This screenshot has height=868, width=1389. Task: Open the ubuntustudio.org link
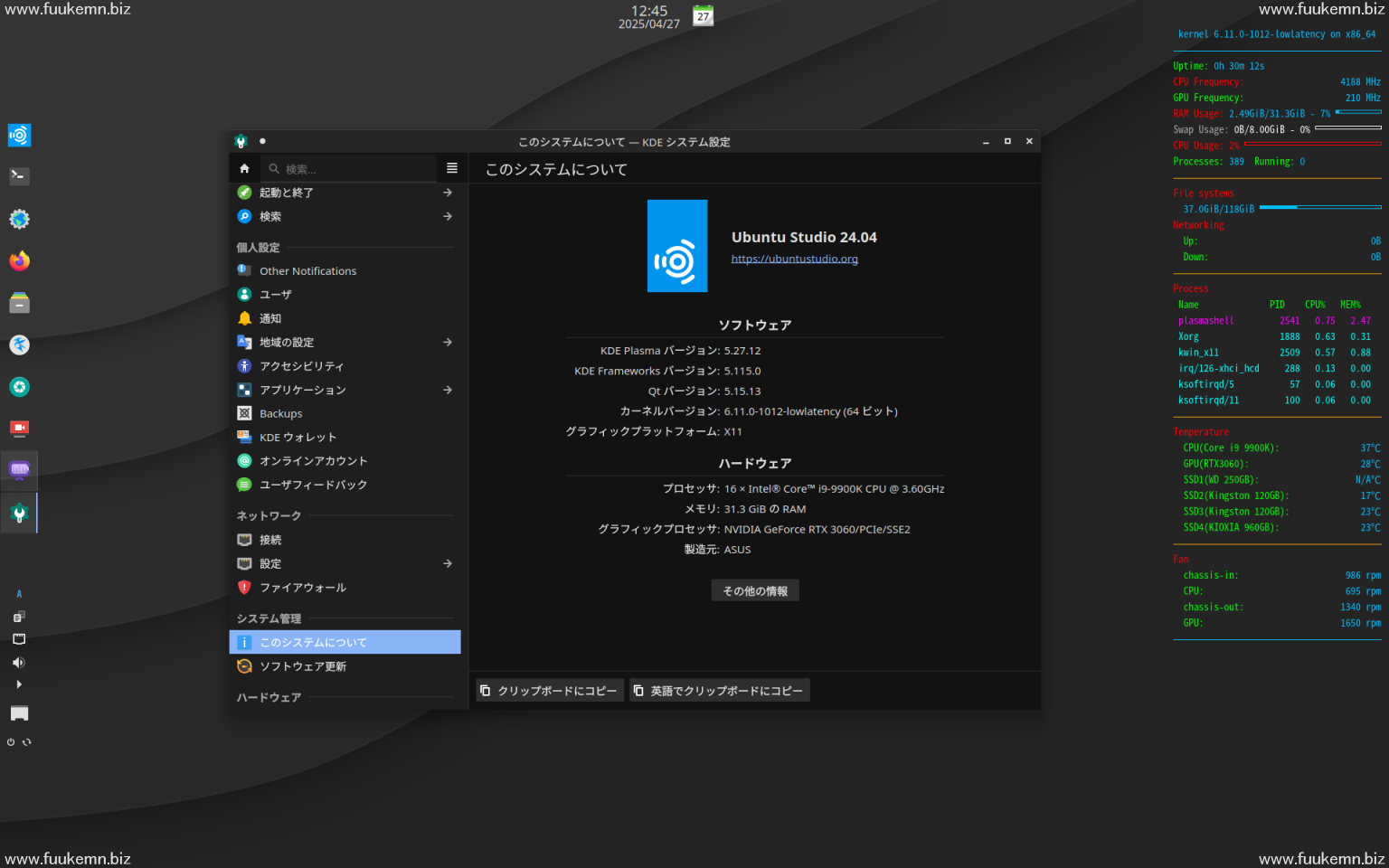795,259
